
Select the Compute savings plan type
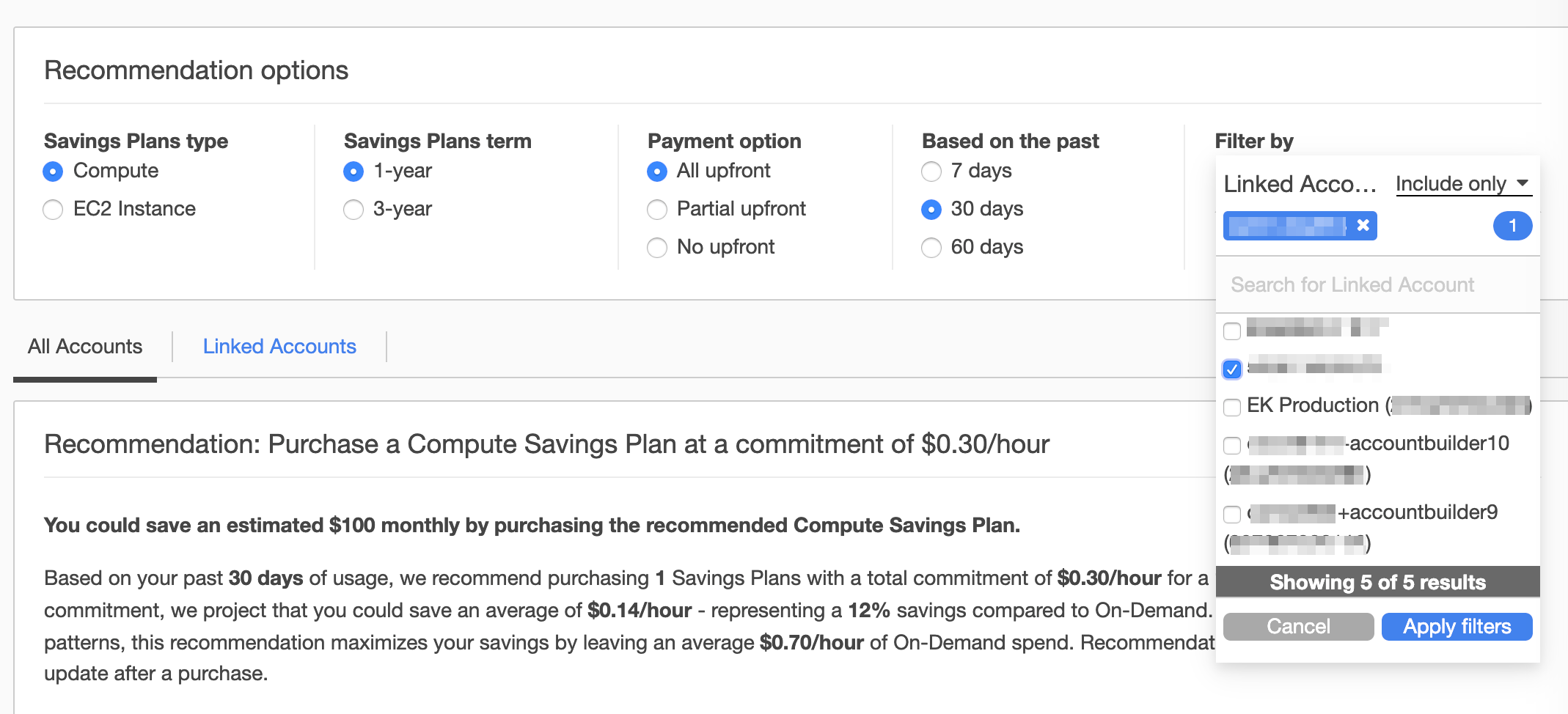tap(53, 172)
